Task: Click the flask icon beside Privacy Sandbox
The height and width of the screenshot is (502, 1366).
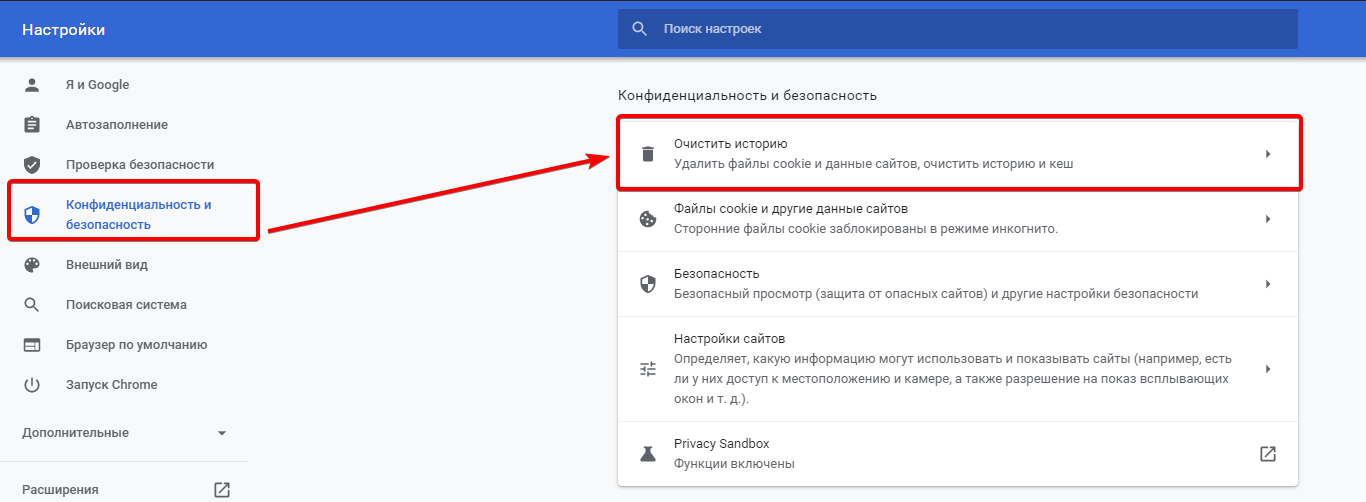Action: [648, 454]
